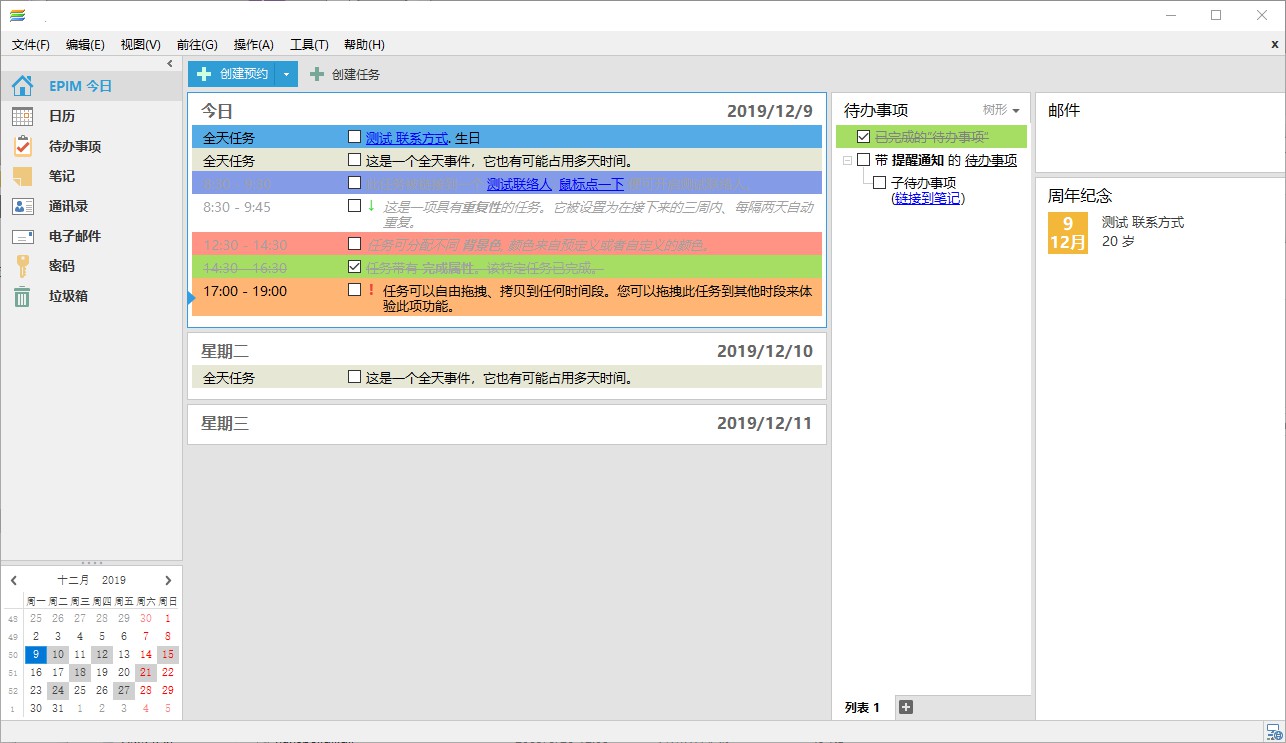Open dropdown arrow next to 创建预约
This screenshot has width=1286, height=743.
pyautogui.click(x=286, y=74)
